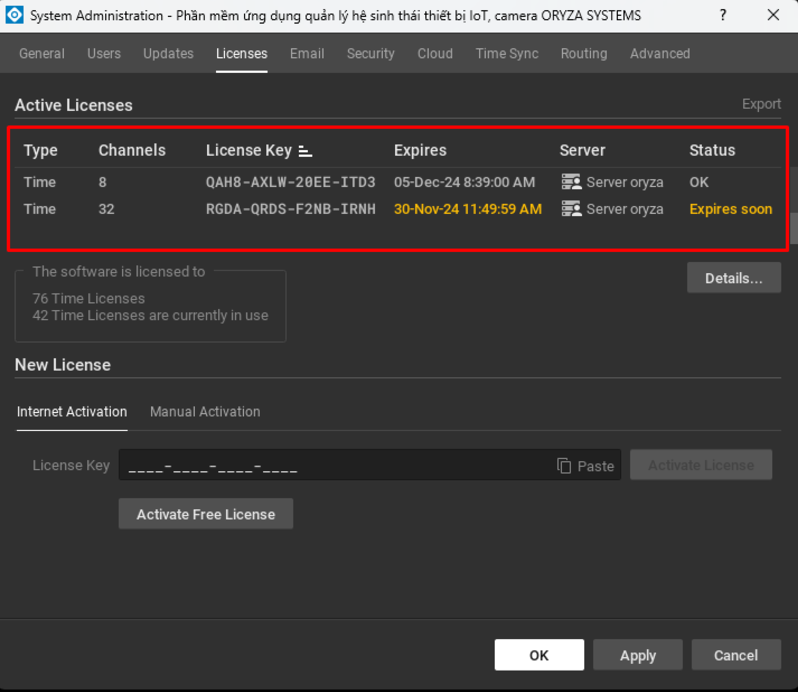The height and width of the screenshot is (692, 798).
Task: Select license key RGDA-QRDS-F2NB-IRNH
Action: tap(291, 209)
